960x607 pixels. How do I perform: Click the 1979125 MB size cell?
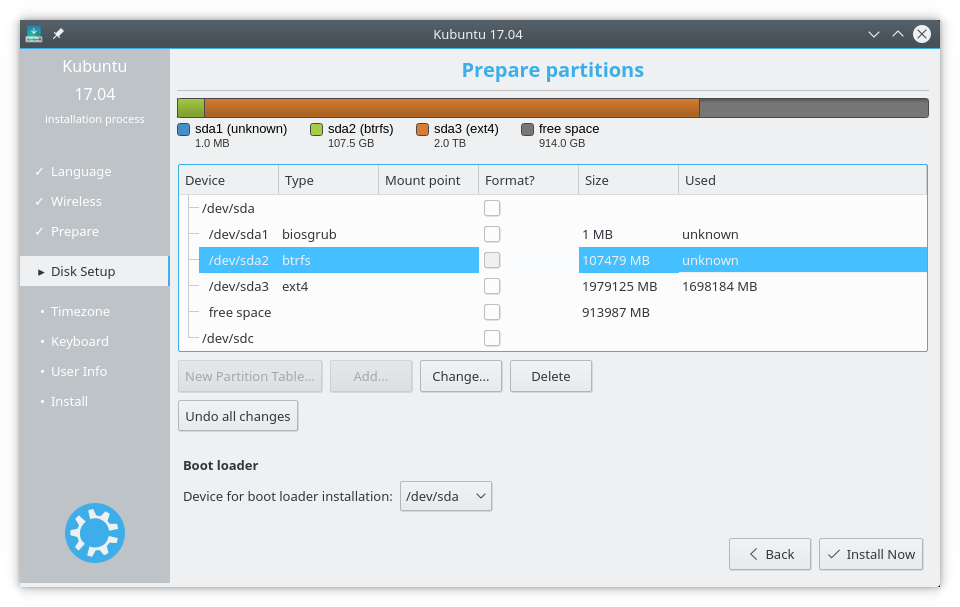620,286
